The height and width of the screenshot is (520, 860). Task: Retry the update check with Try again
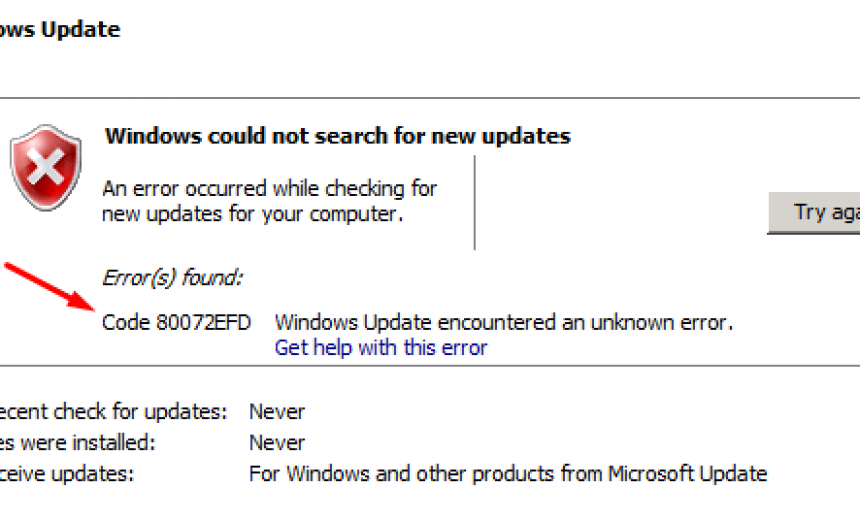pyautogui.click(x=814, y=213)
